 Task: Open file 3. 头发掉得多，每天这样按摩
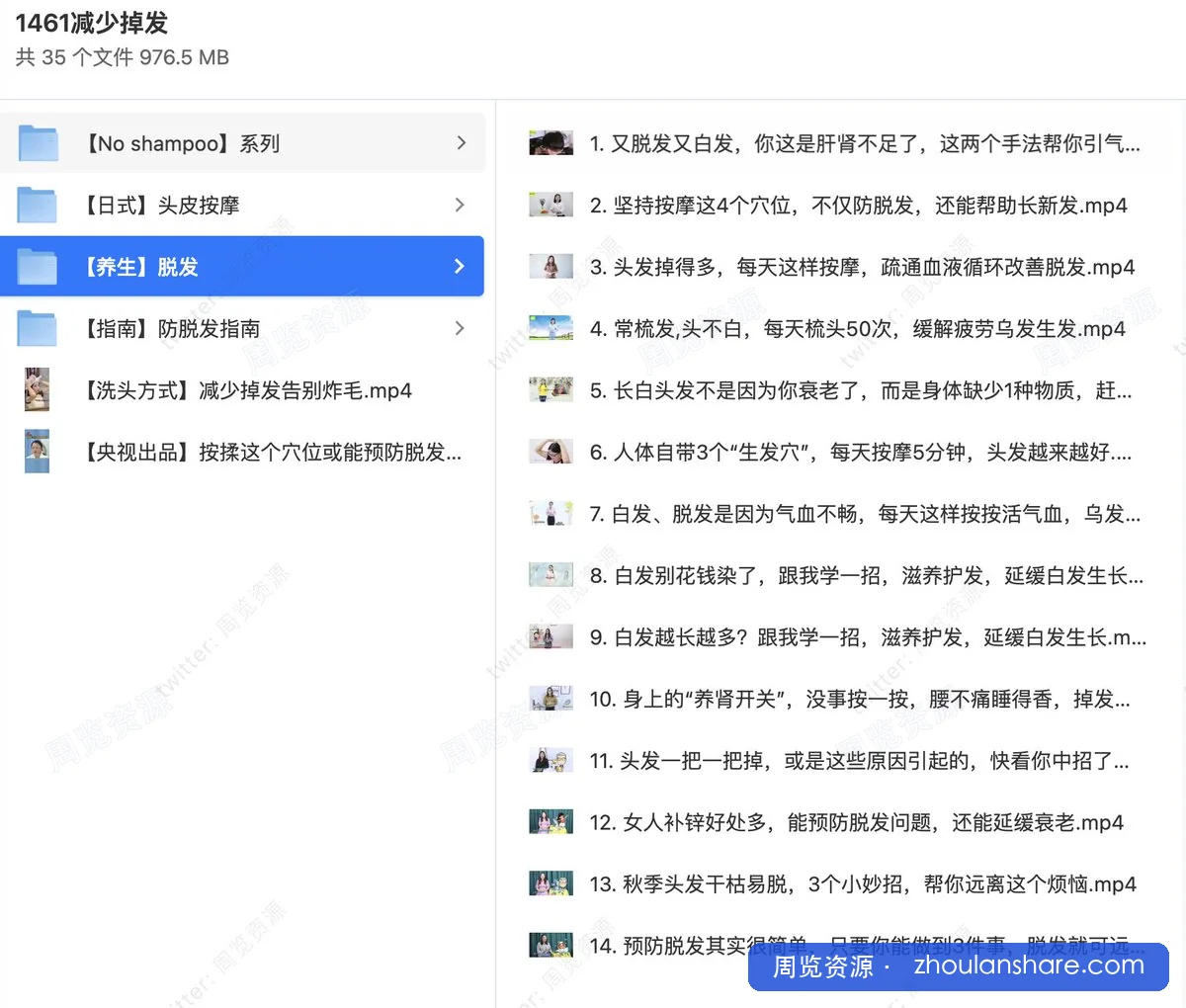[x=862, y=267]
